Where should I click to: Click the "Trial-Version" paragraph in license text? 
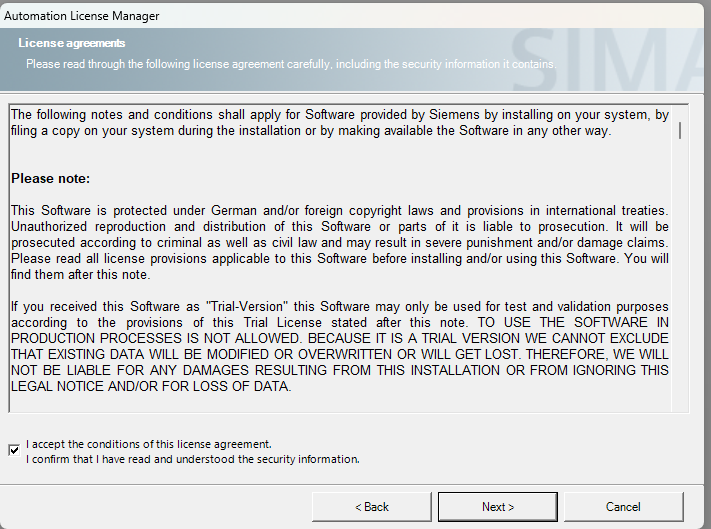338,306
